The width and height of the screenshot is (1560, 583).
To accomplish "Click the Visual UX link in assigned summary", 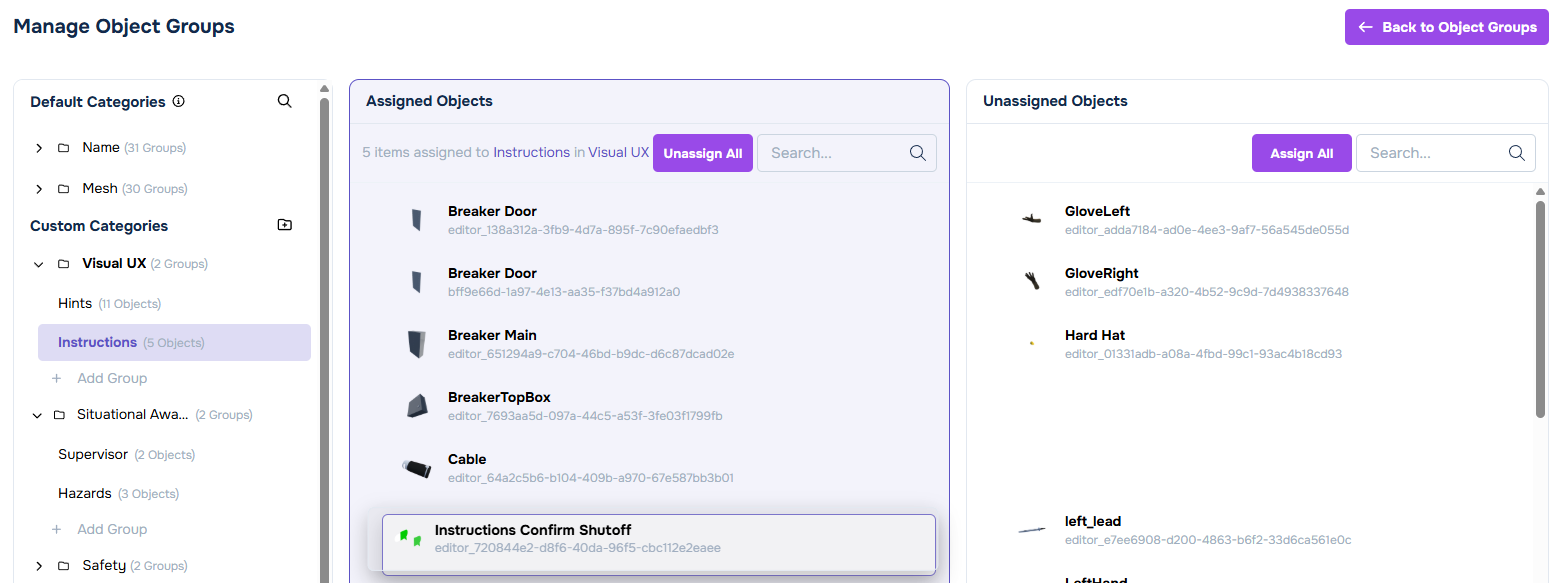I will point(618,152).
